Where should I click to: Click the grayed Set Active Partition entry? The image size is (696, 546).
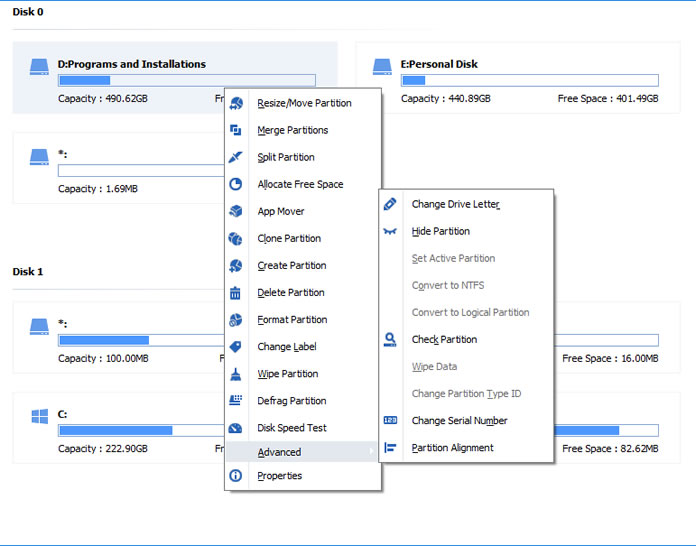pyautogui.click(x=466, y=258)
